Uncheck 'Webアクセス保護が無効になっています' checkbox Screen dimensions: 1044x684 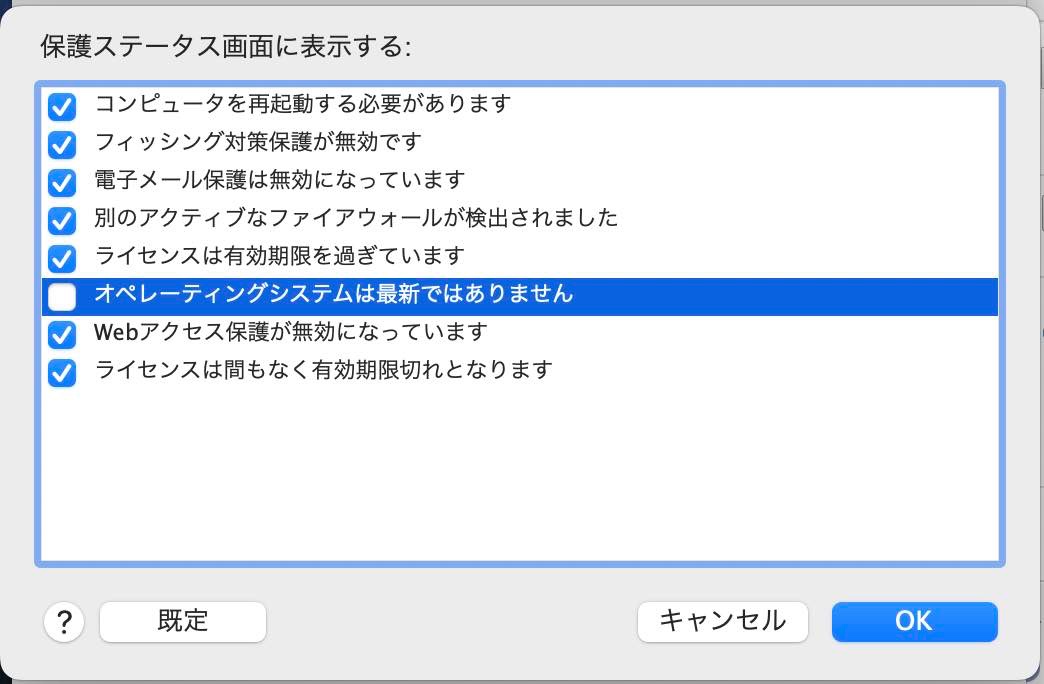tap(62, 334)
